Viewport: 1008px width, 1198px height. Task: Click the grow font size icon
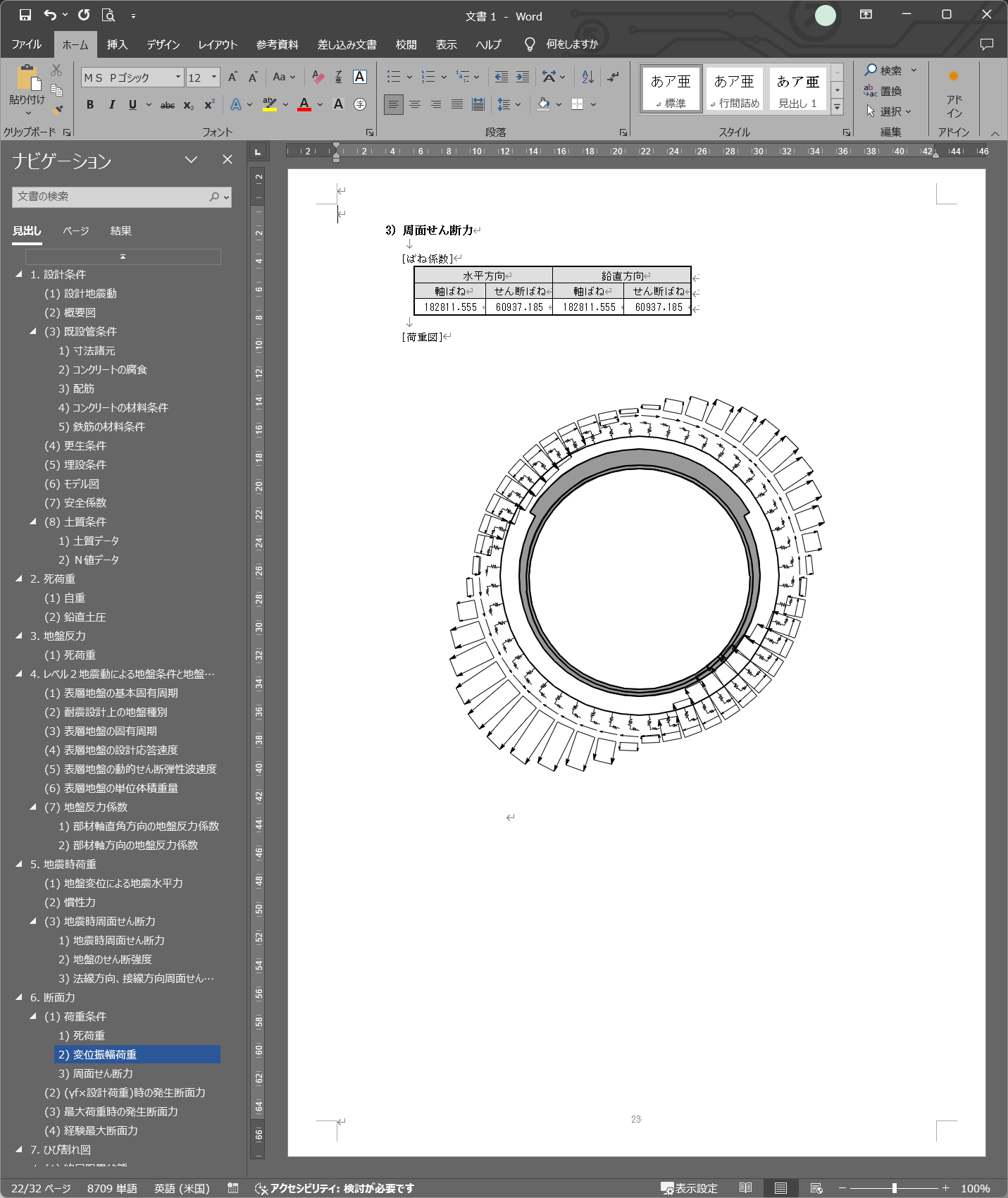click(232, 77)
